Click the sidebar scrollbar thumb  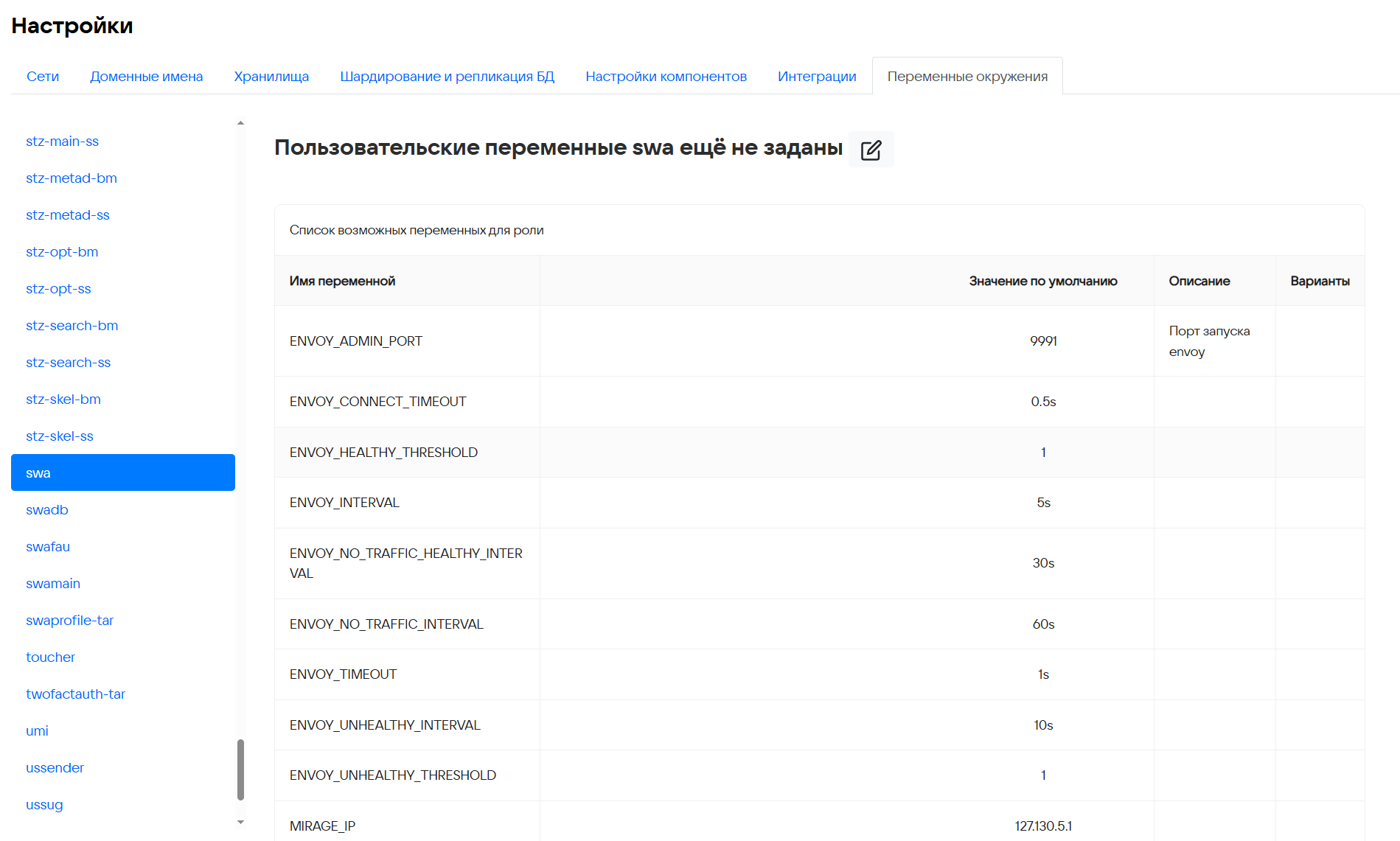coord(240,769)
